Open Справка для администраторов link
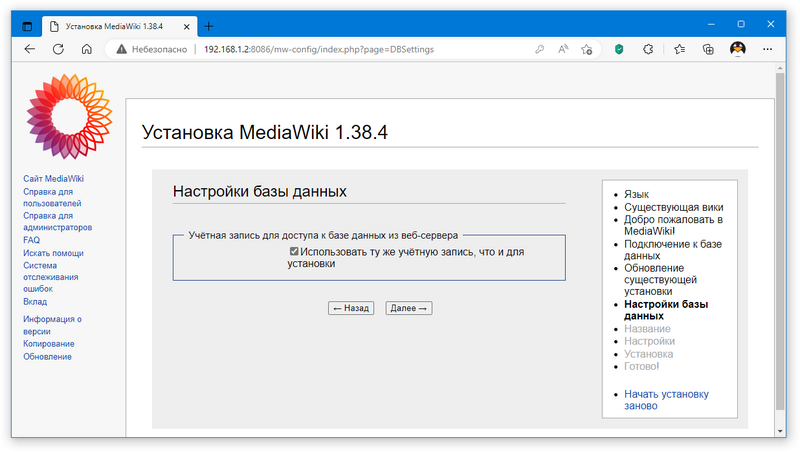This screenshot has width=800, height=452. coord(57,221)
